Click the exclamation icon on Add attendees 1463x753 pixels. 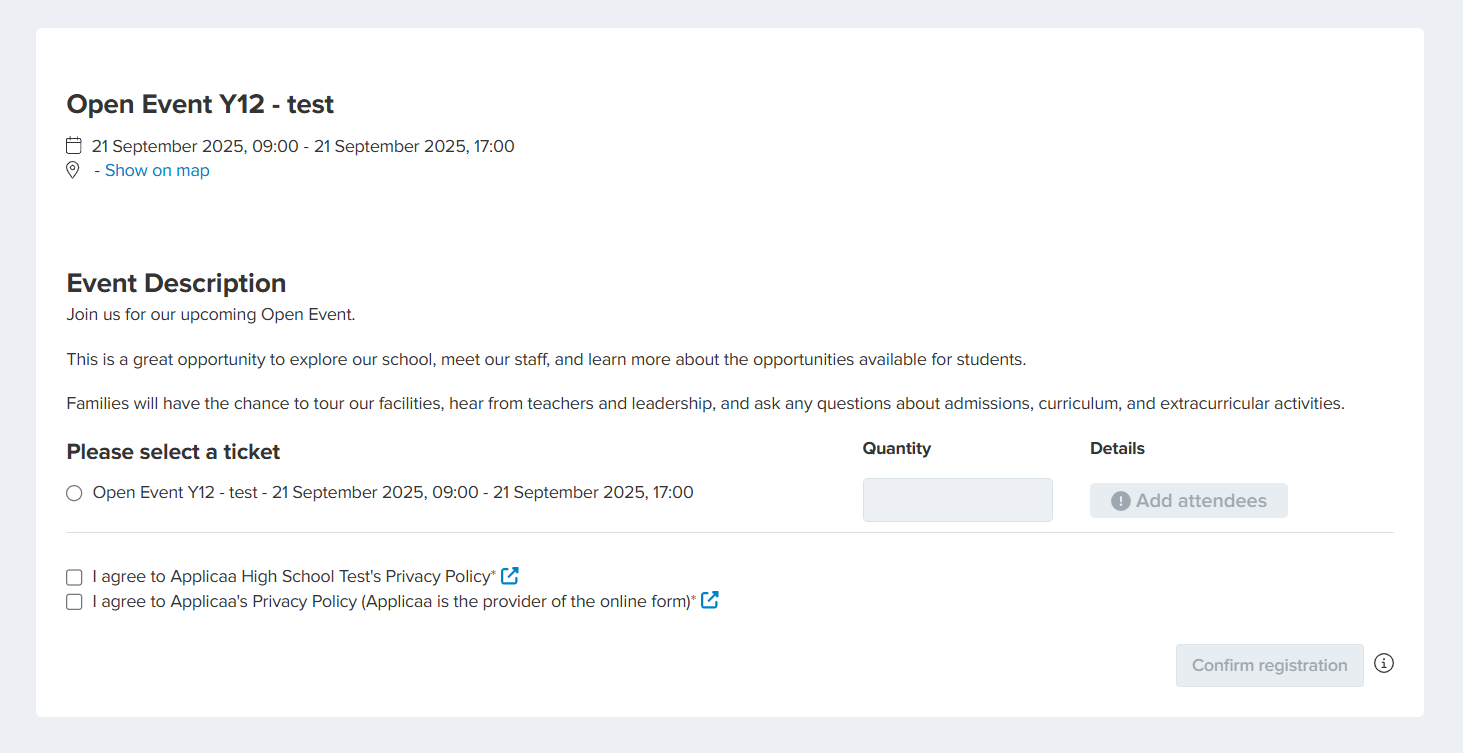[1121, 501]
